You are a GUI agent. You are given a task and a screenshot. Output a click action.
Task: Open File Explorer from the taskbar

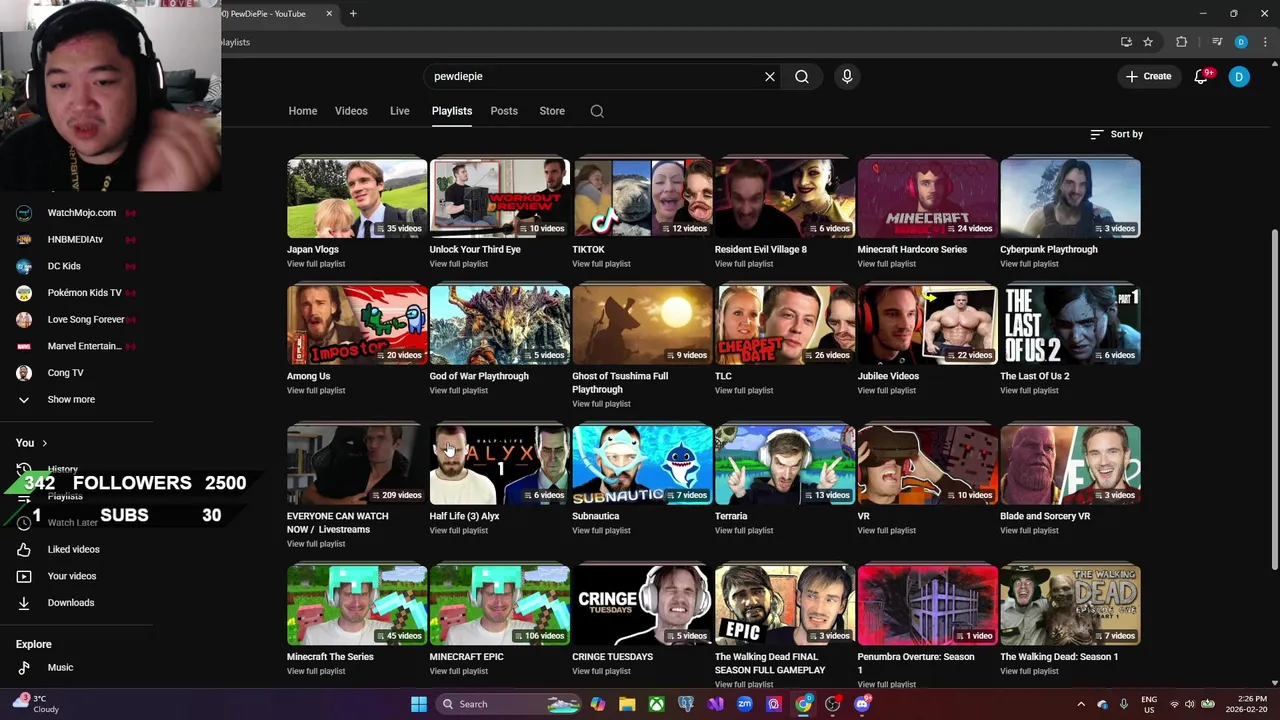(x=627, y=704)
